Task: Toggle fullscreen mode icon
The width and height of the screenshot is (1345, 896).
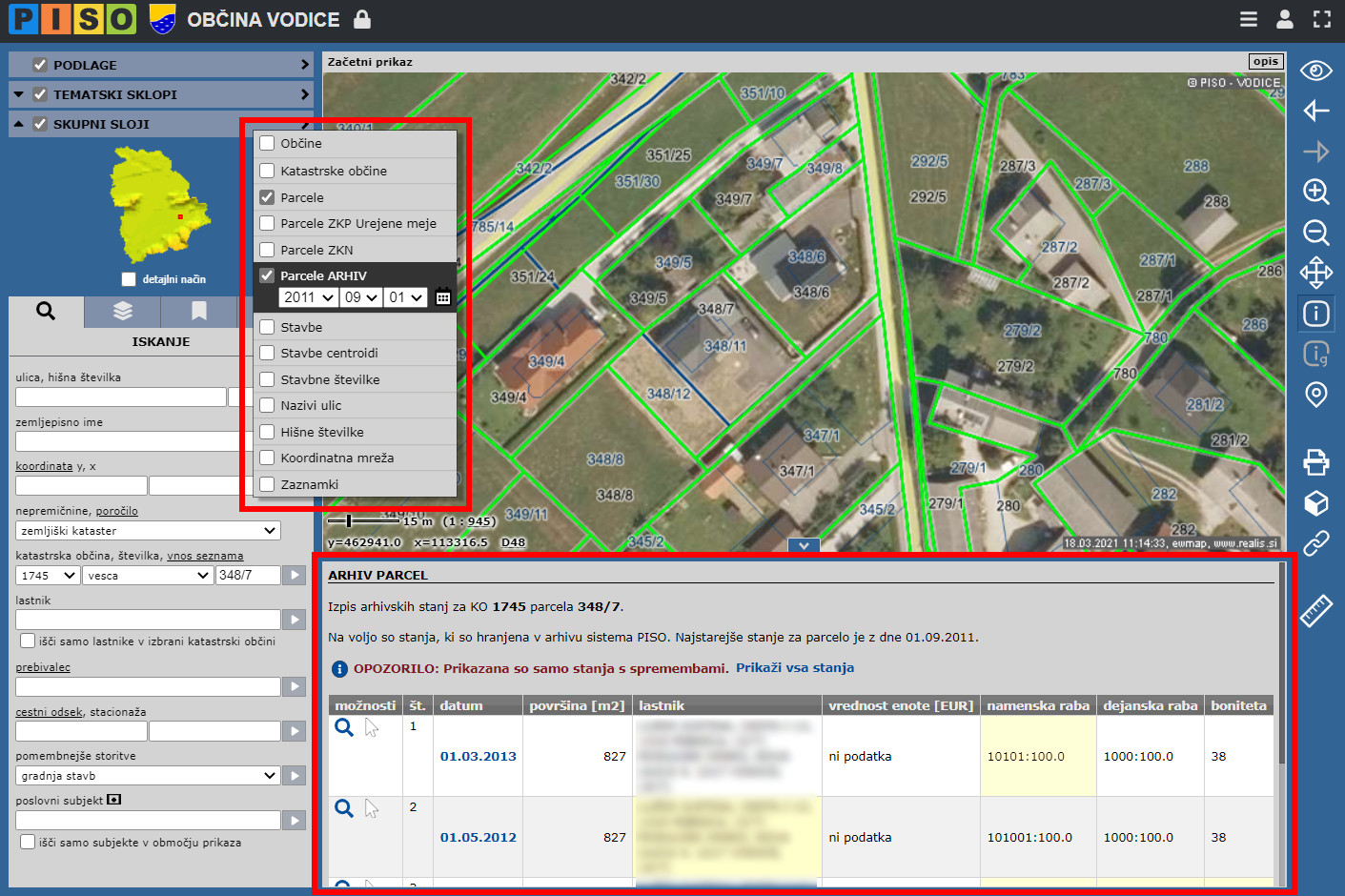Action: click(x=1322, y=19)
